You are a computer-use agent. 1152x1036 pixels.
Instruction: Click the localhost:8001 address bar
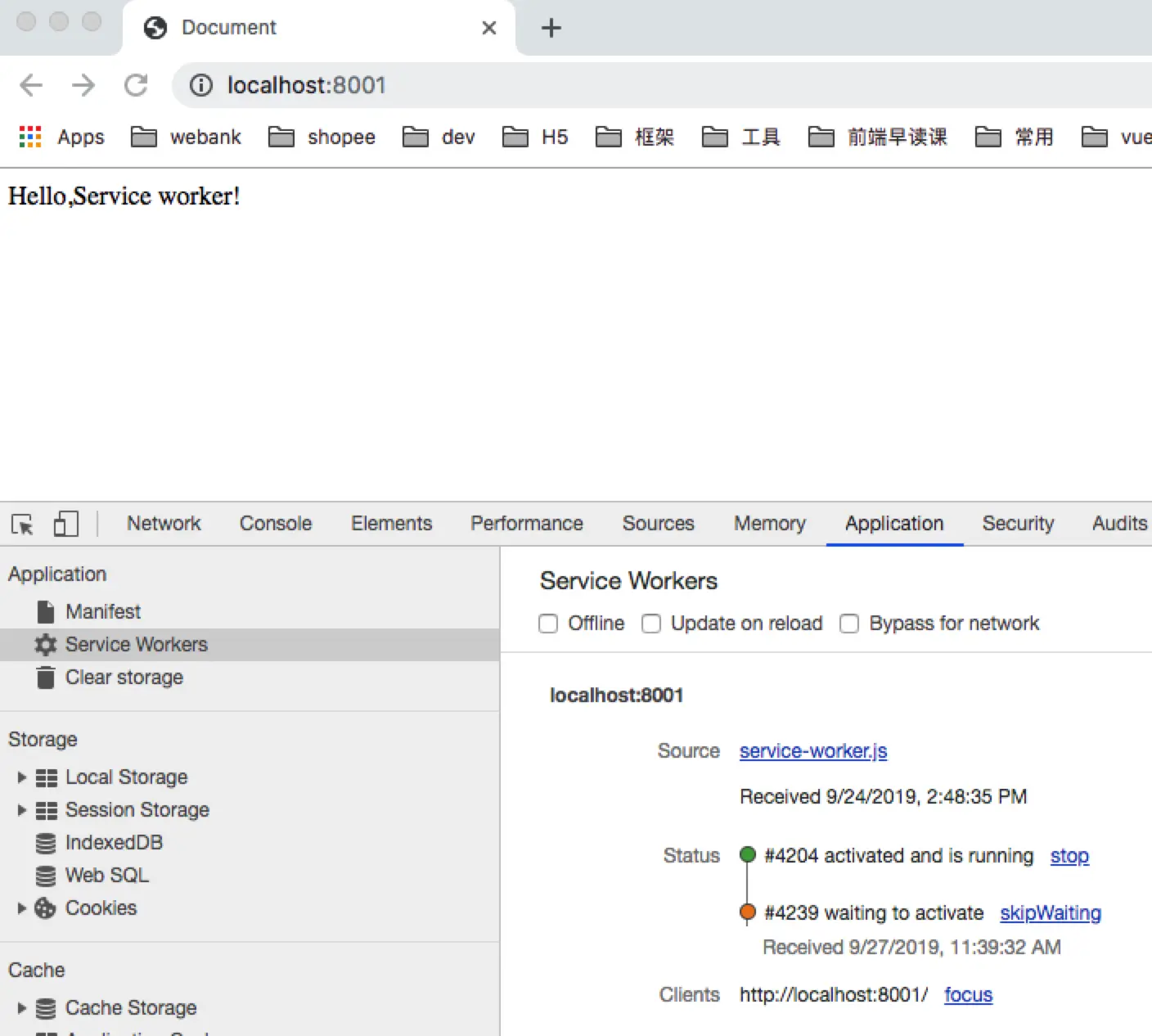point(662,85)
